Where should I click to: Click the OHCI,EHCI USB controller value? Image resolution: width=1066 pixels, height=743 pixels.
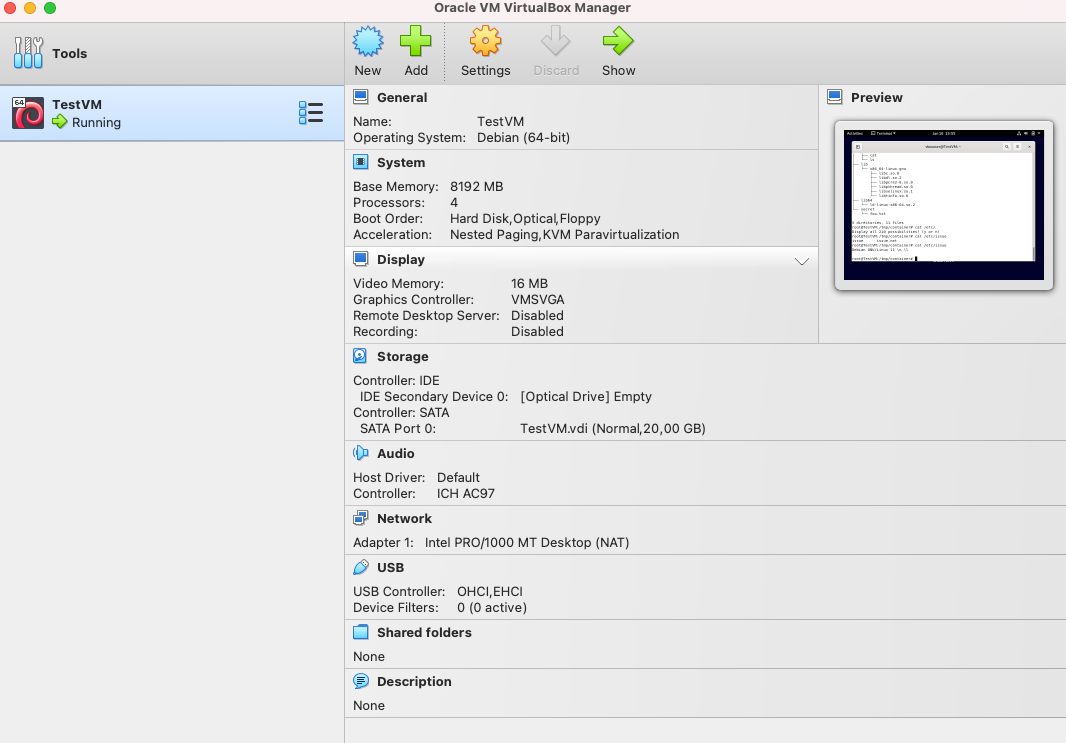pos(489,591)
